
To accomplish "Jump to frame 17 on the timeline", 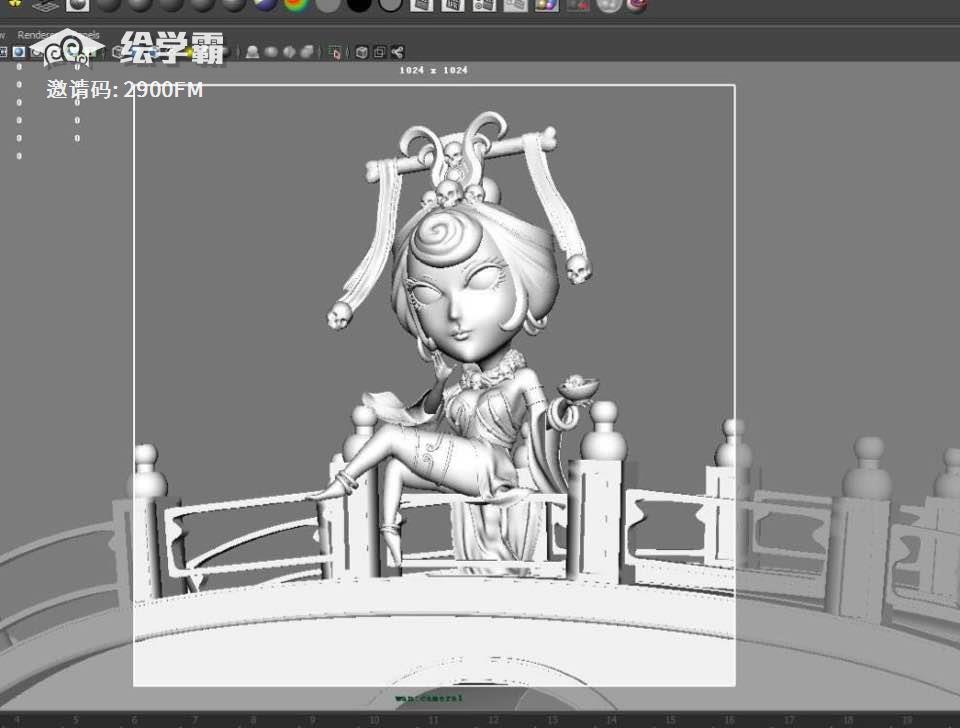I will point(789,720).
